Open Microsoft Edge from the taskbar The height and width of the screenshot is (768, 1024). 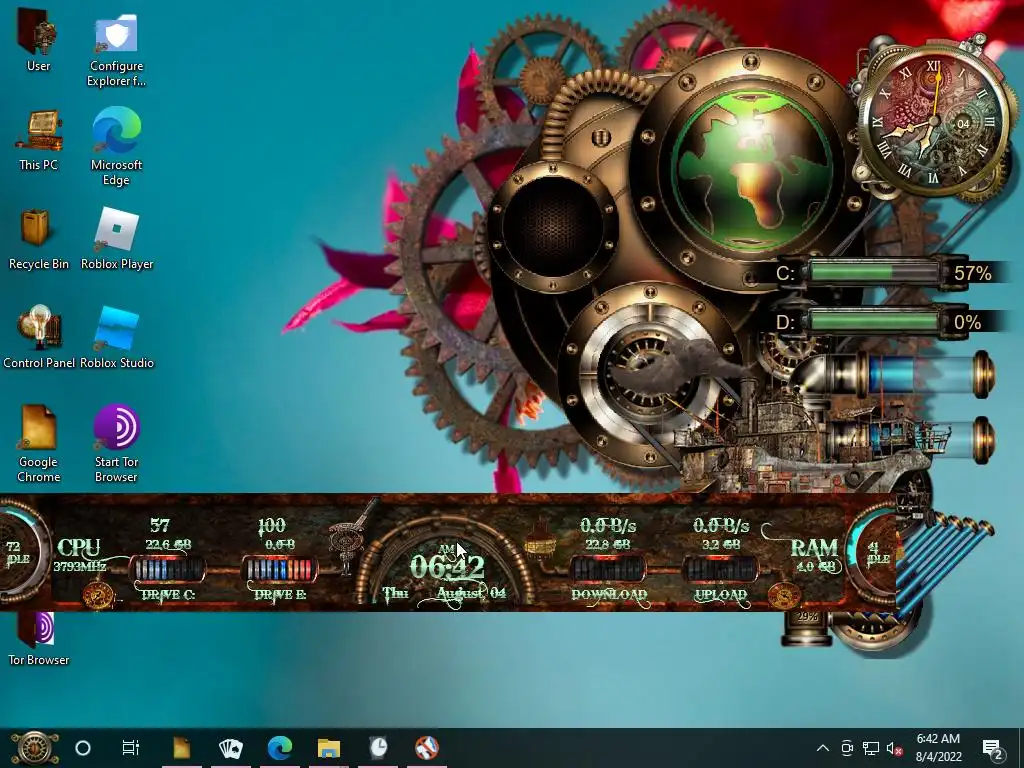pos(280,748)
